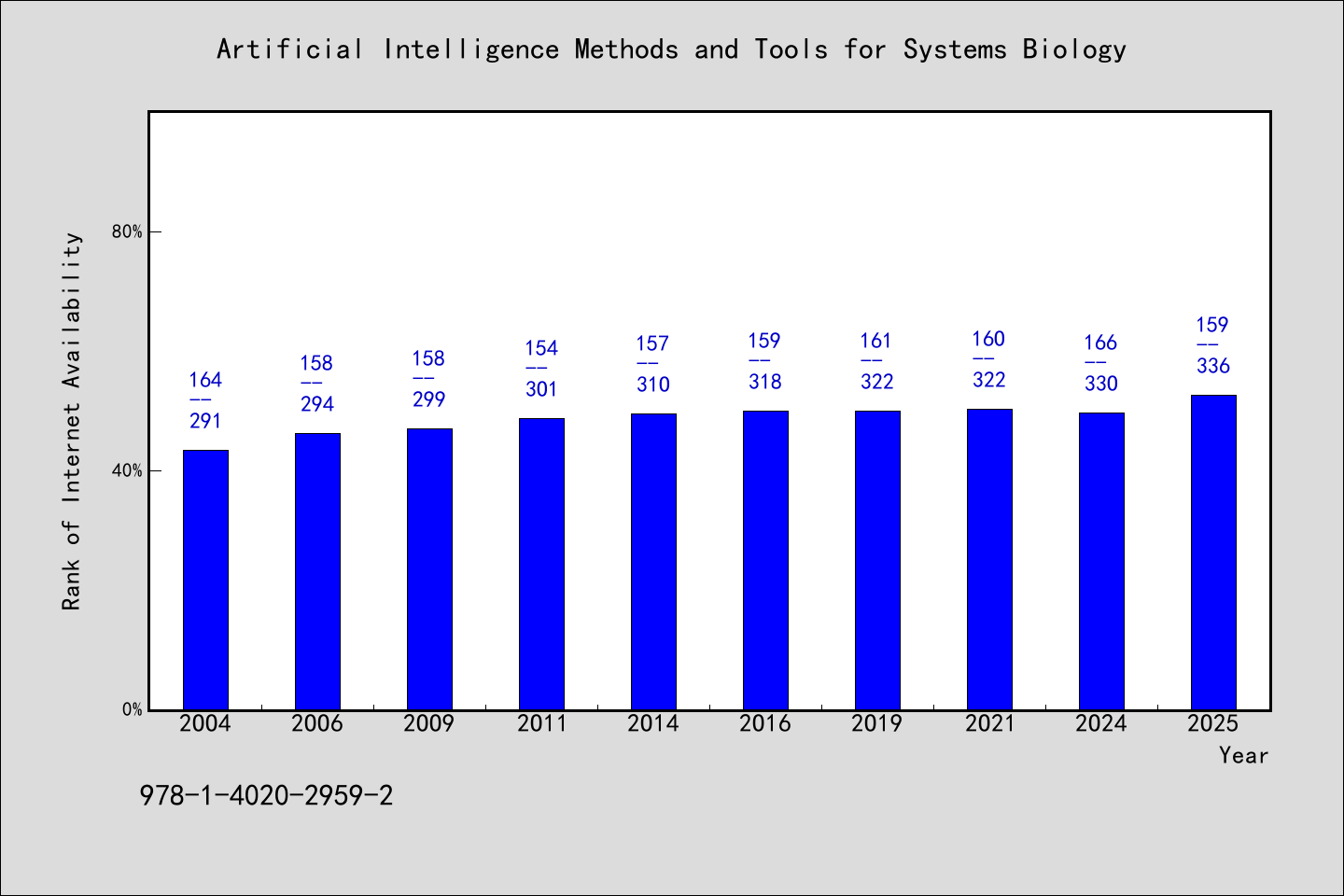The image size is (1344, 896).
Task: Click the value 160 above the 2021 bar
Action: 989,339
